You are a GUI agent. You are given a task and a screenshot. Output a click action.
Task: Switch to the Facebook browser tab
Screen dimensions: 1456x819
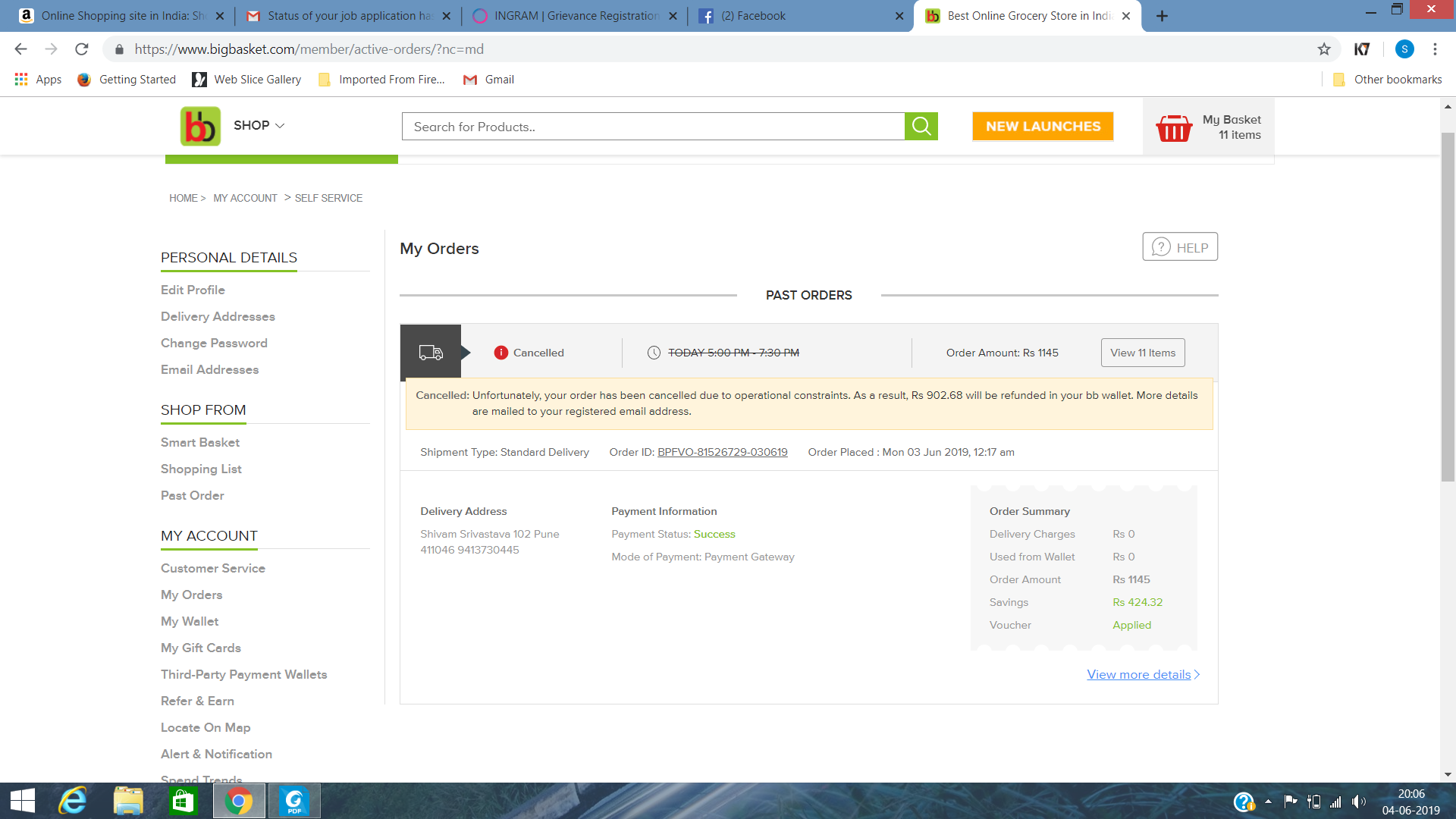789,16
